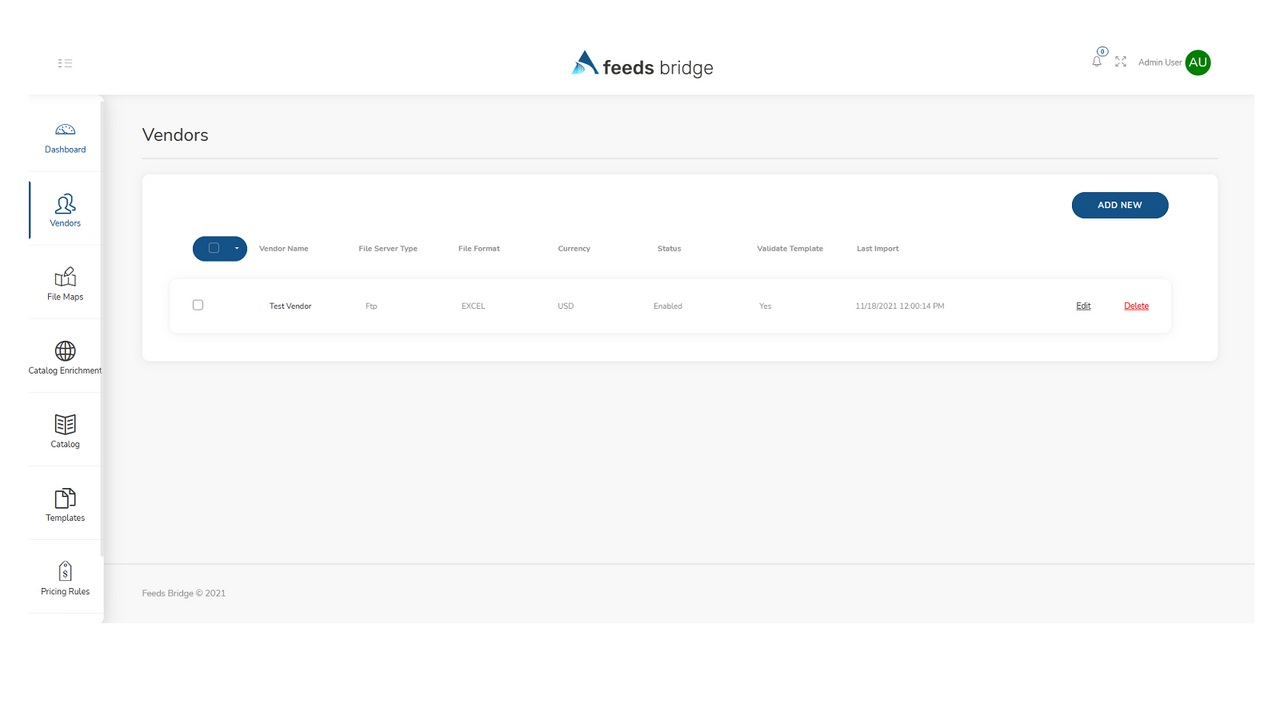Check the Test Vendor row checkbox
Viewport: 1280px width, 720px height.
[x=198, y=305]
